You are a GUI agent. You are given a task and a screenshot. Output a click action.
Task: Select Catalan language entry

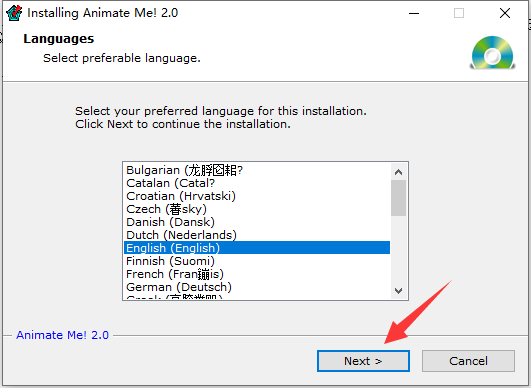[257, 183]
